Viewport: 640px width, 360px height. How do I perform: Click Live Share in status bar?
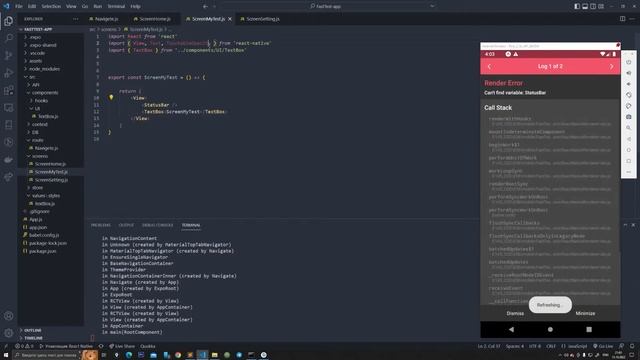122,346
